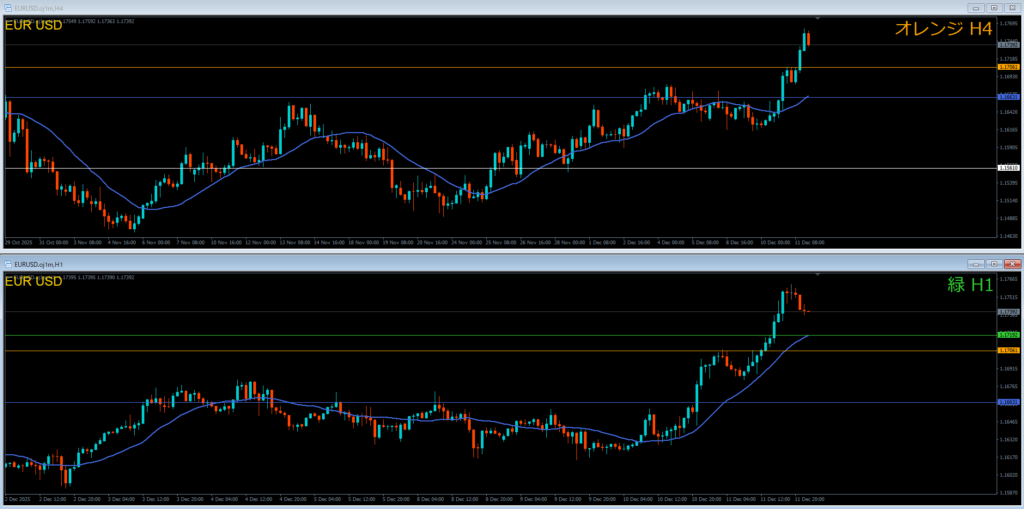
Task: Maximize the H4 chart window
Action: [993, 8]
